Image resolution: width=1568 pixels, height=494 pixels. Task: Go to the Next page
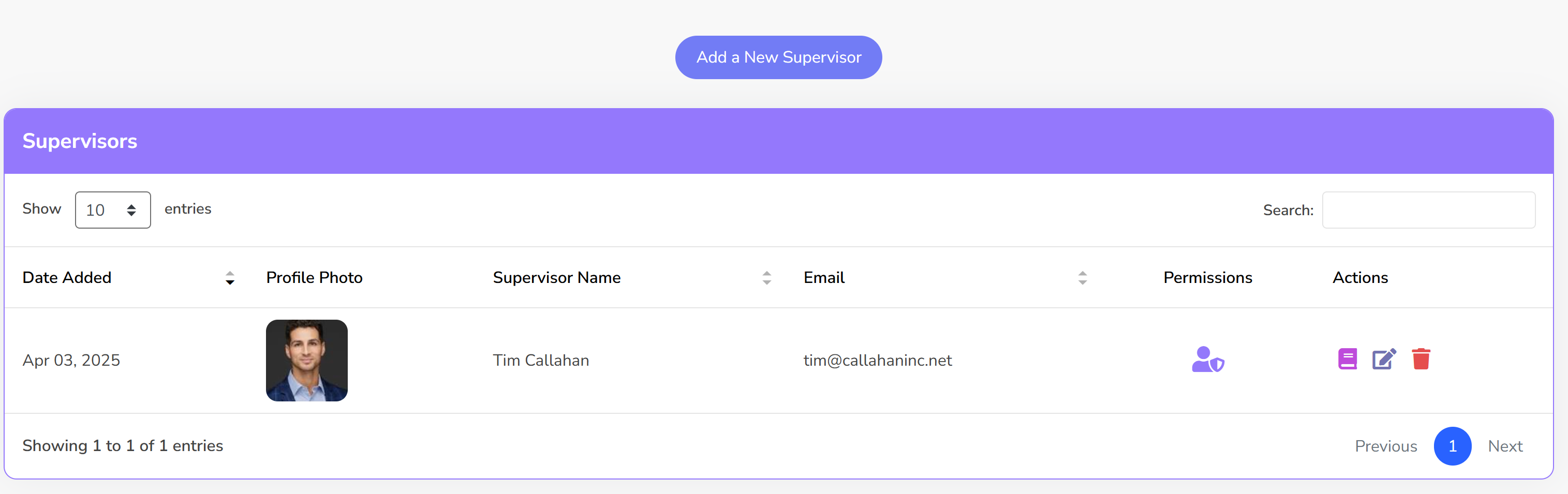[x=1505, y=446]
